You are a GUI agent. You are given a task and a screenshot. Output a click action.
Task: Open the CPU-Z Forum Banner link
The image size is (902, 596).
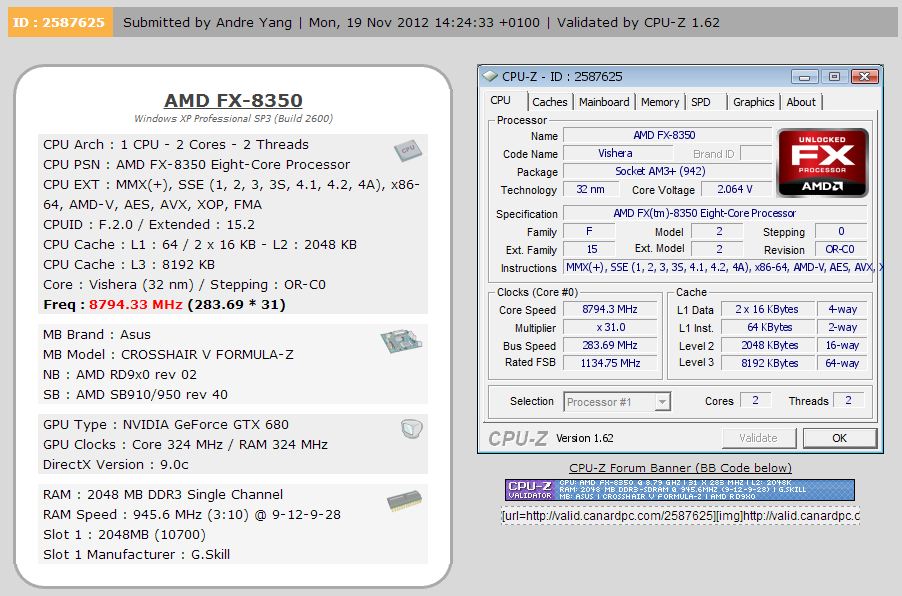pyautogui.click(x=679, y=467)
